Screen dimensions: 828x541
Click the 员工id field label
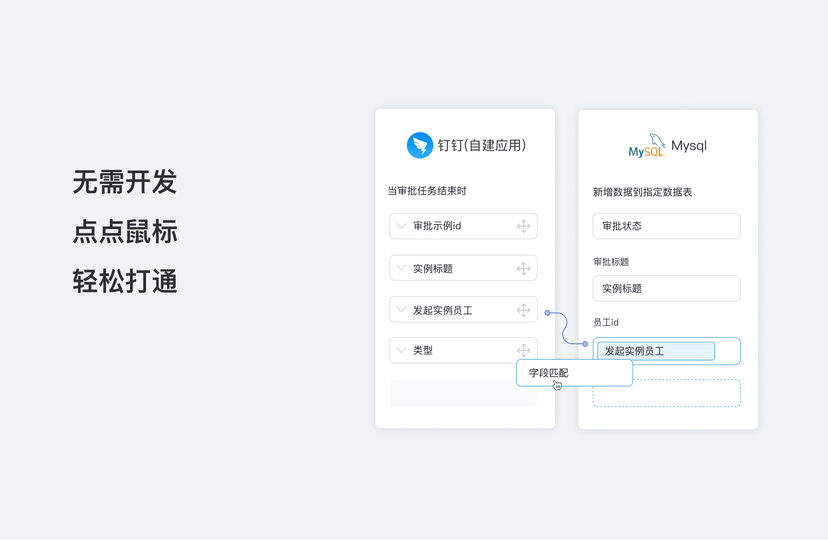pyautogui.click(x=606, y=322)
